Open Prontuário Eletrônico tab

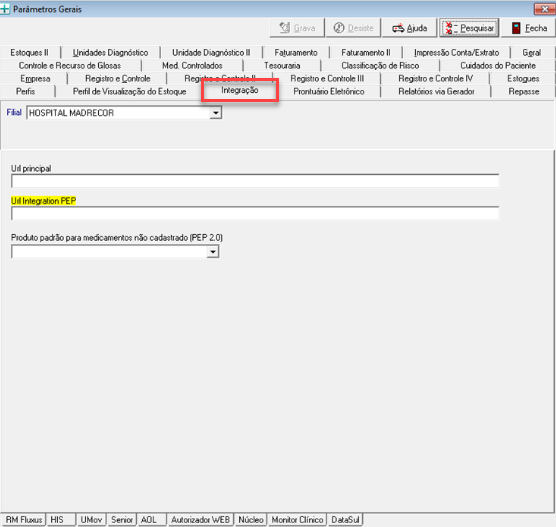click(329, 91)
